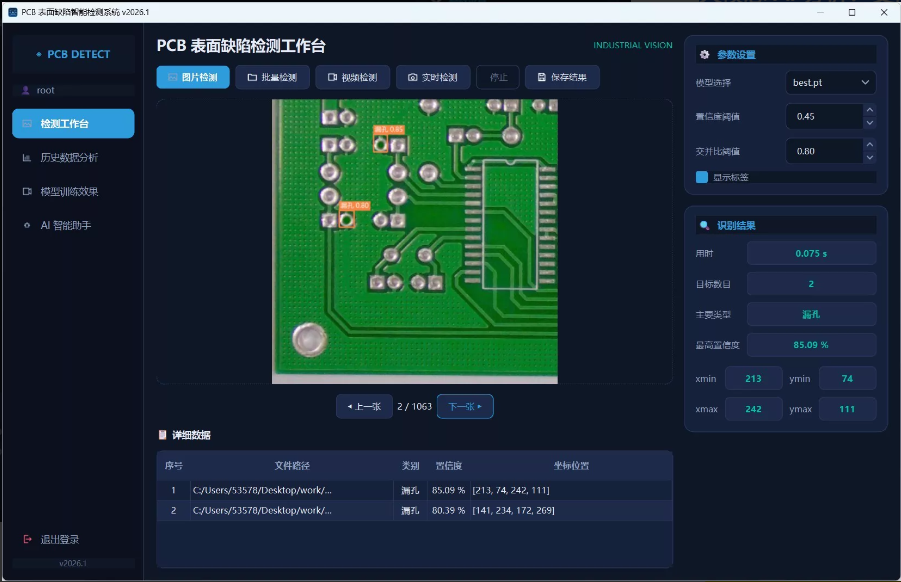Click the 0.85 detection box on PCB image

(x=380, y=144)
